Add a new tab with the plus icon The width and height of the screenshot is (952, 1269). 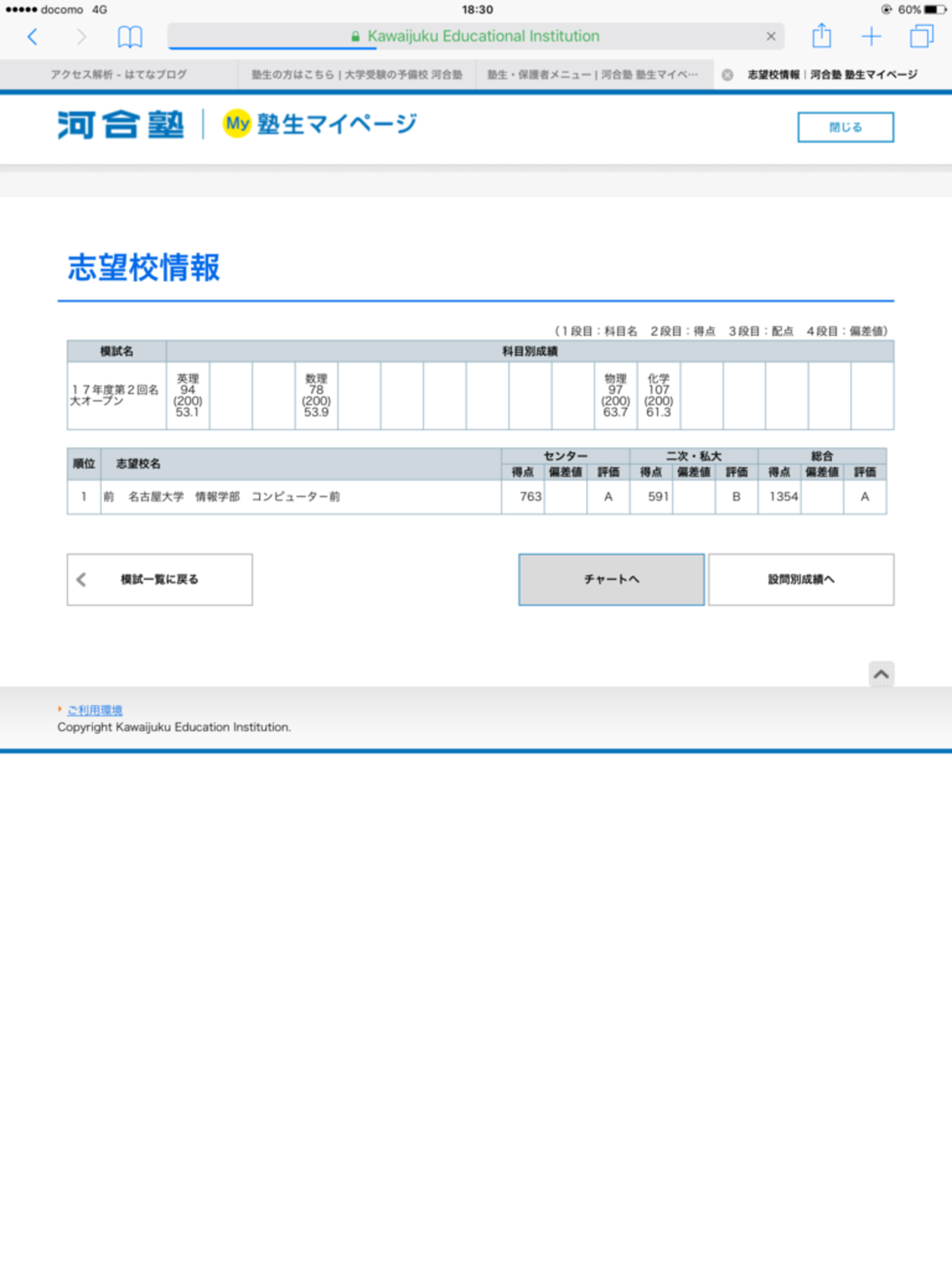pyautogui.click(x=871, y=37)
